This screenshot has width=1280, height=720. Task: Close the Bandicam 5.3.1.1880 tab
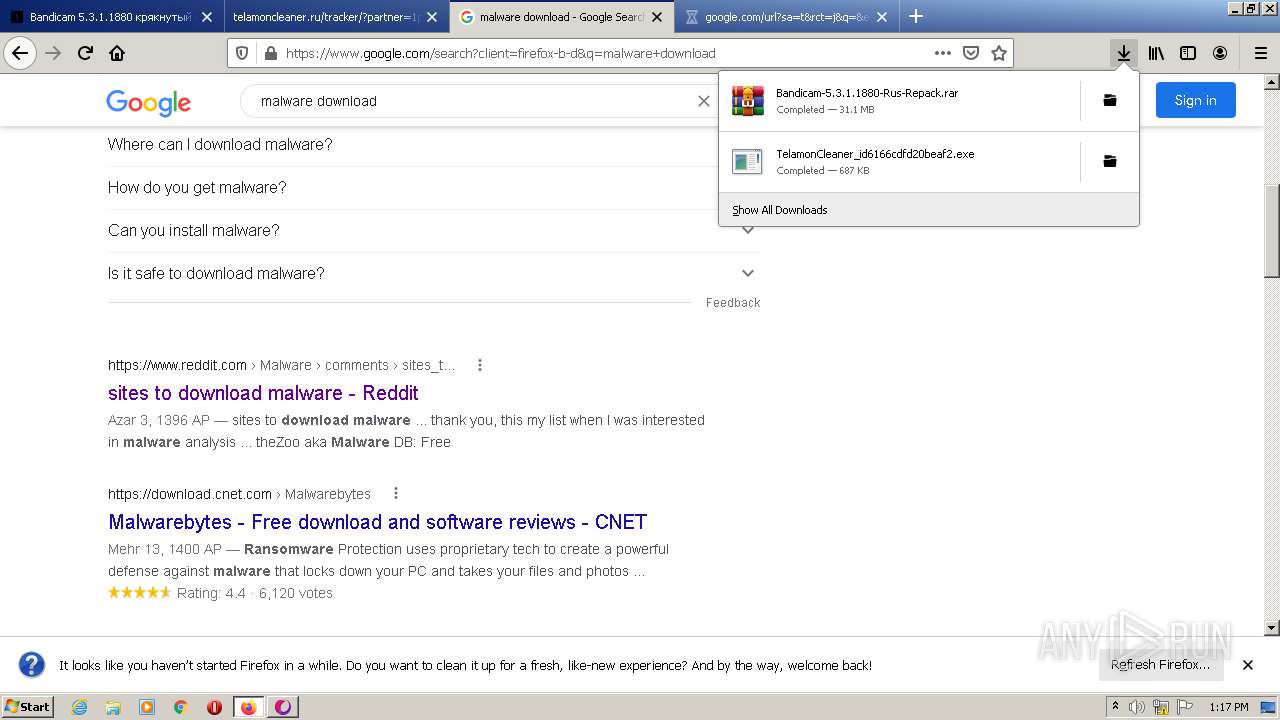pos(207,17)
